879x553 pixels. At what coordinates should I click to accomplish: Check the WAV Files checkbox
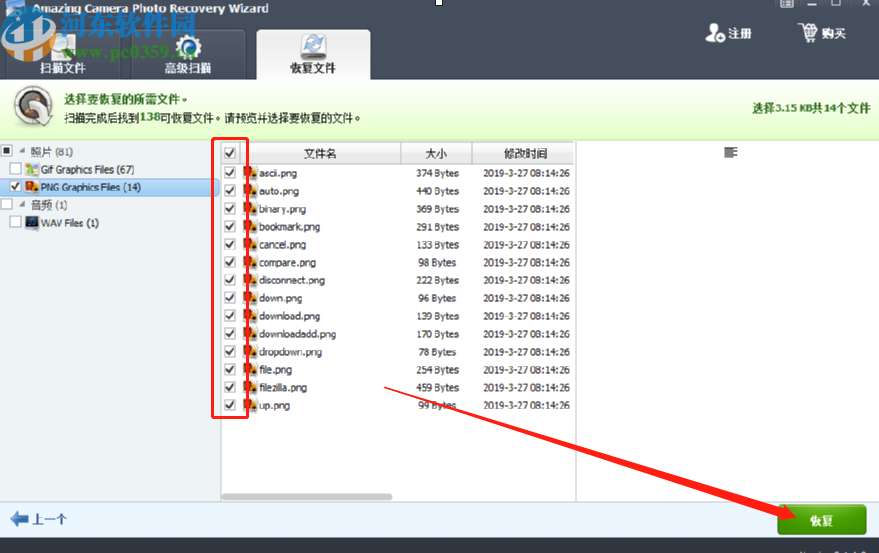[16, 222]
